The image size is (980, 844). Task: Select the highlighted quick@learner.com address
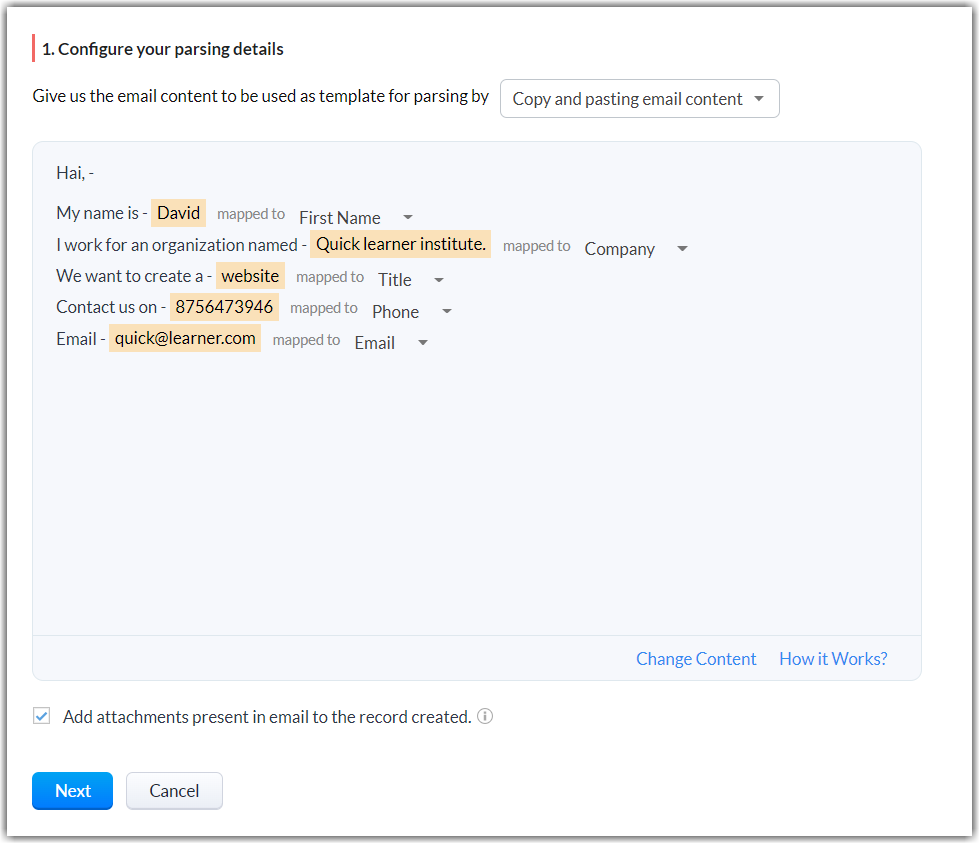coord(185,338)
